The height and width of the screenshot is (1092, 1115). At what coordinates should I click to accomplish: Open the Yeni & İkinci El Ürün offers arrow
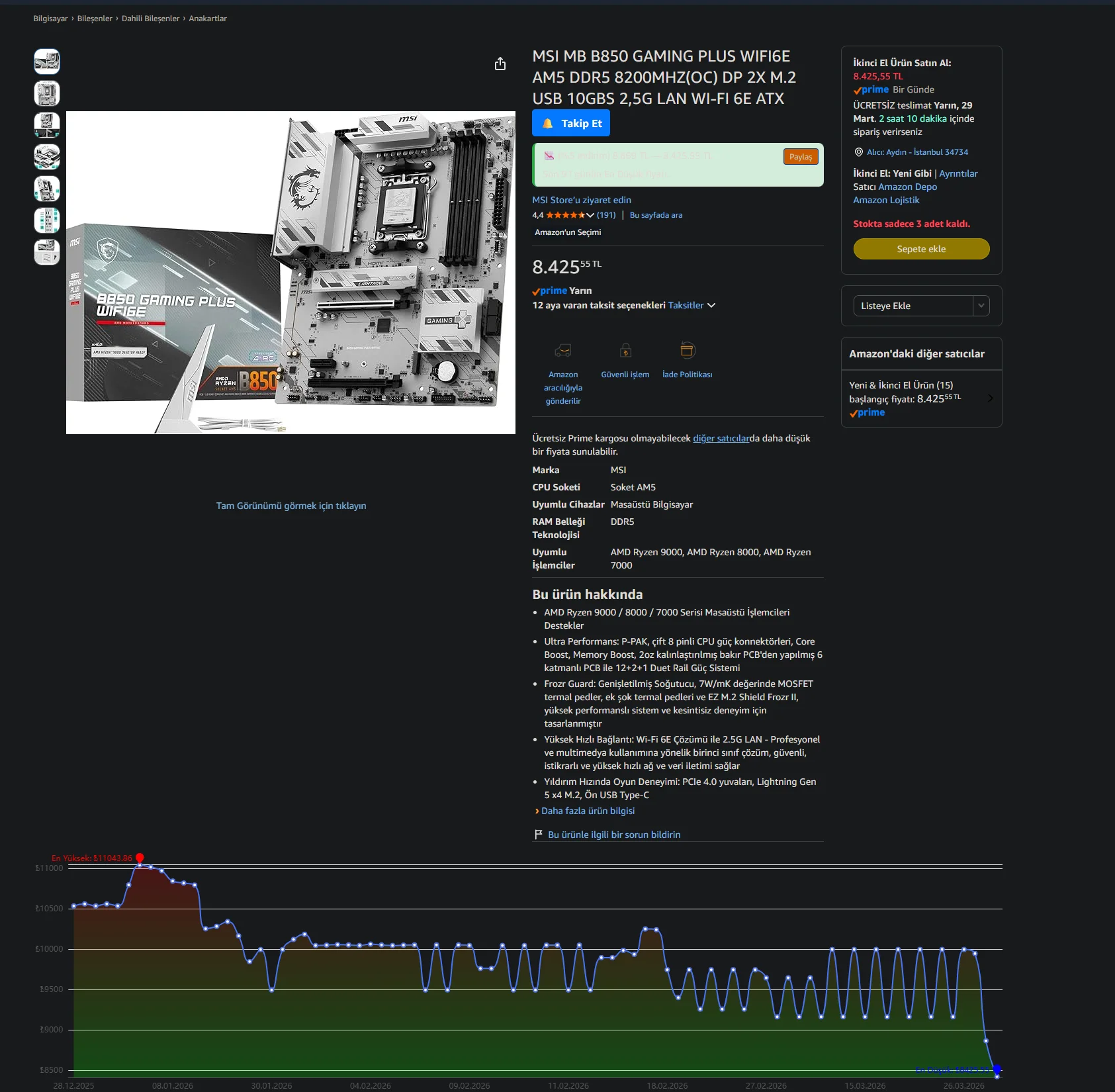[x=990, y=398]
